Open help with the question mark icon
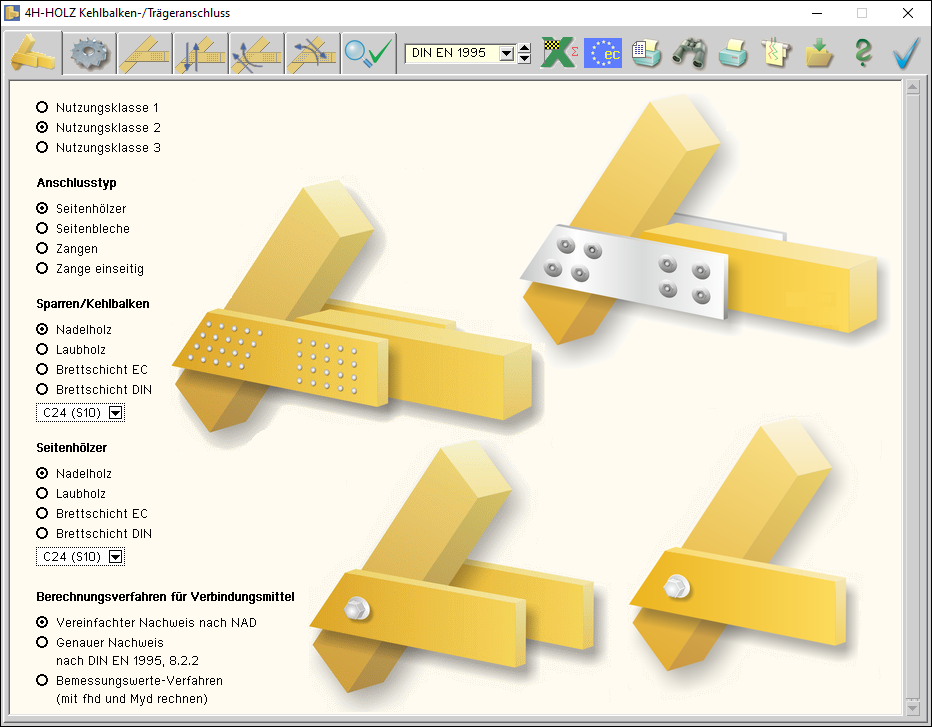Image resolution: width=932 pixels, height=727 pixels. pos(863,53)
